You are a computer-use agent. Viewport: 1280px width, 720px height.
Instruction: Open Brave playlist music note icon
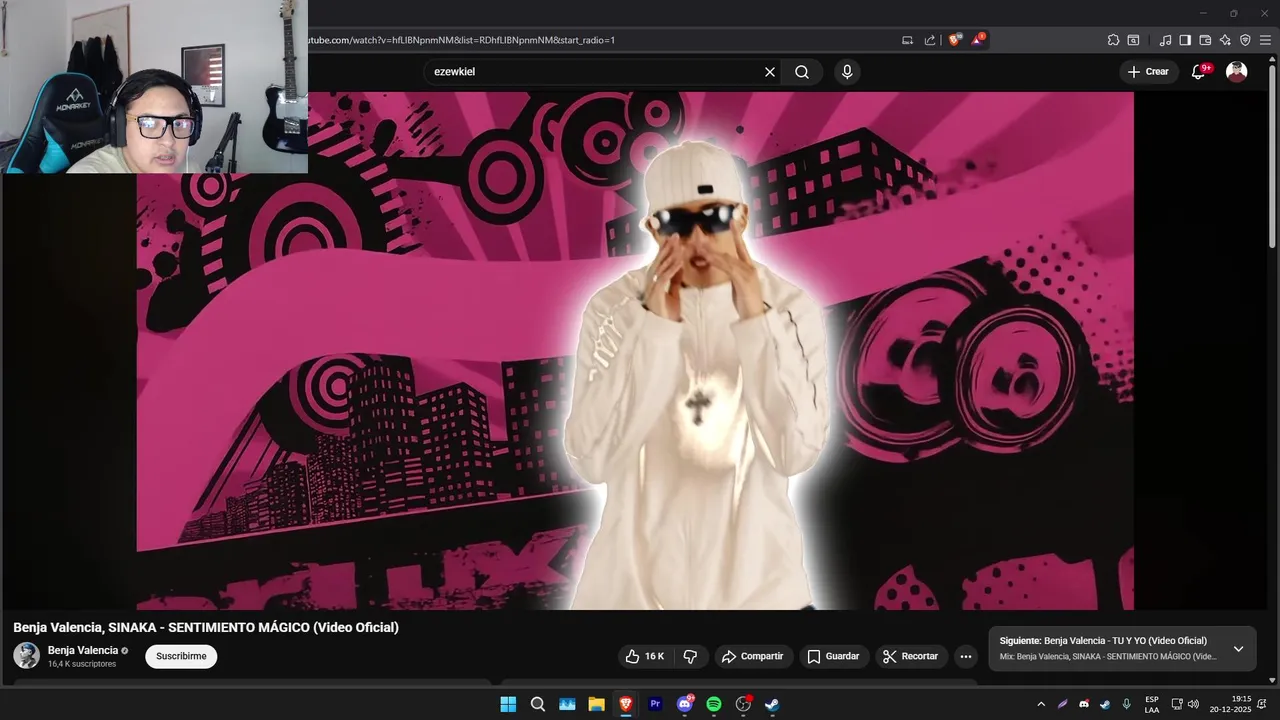coord(1165,40)
